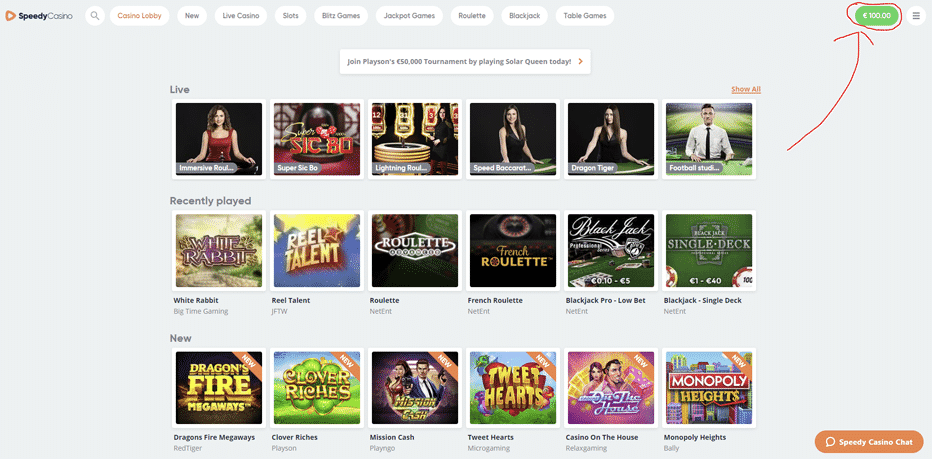Open Clover Riches game thumbnail
The image size is (932, 459).
tap(317, 388)
